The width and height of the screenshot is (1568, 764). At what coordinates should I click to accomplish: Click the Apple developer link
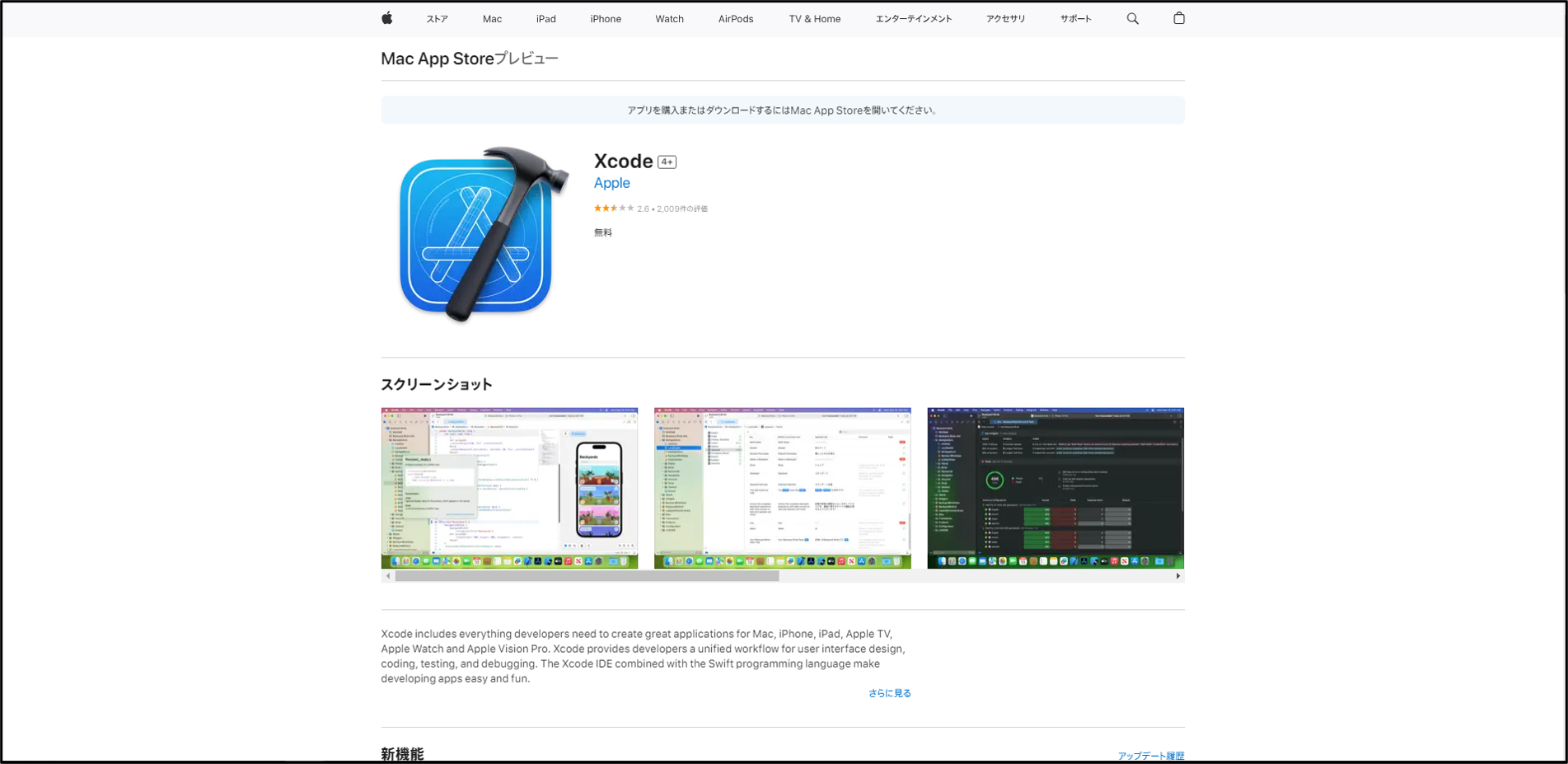[611, 183]
